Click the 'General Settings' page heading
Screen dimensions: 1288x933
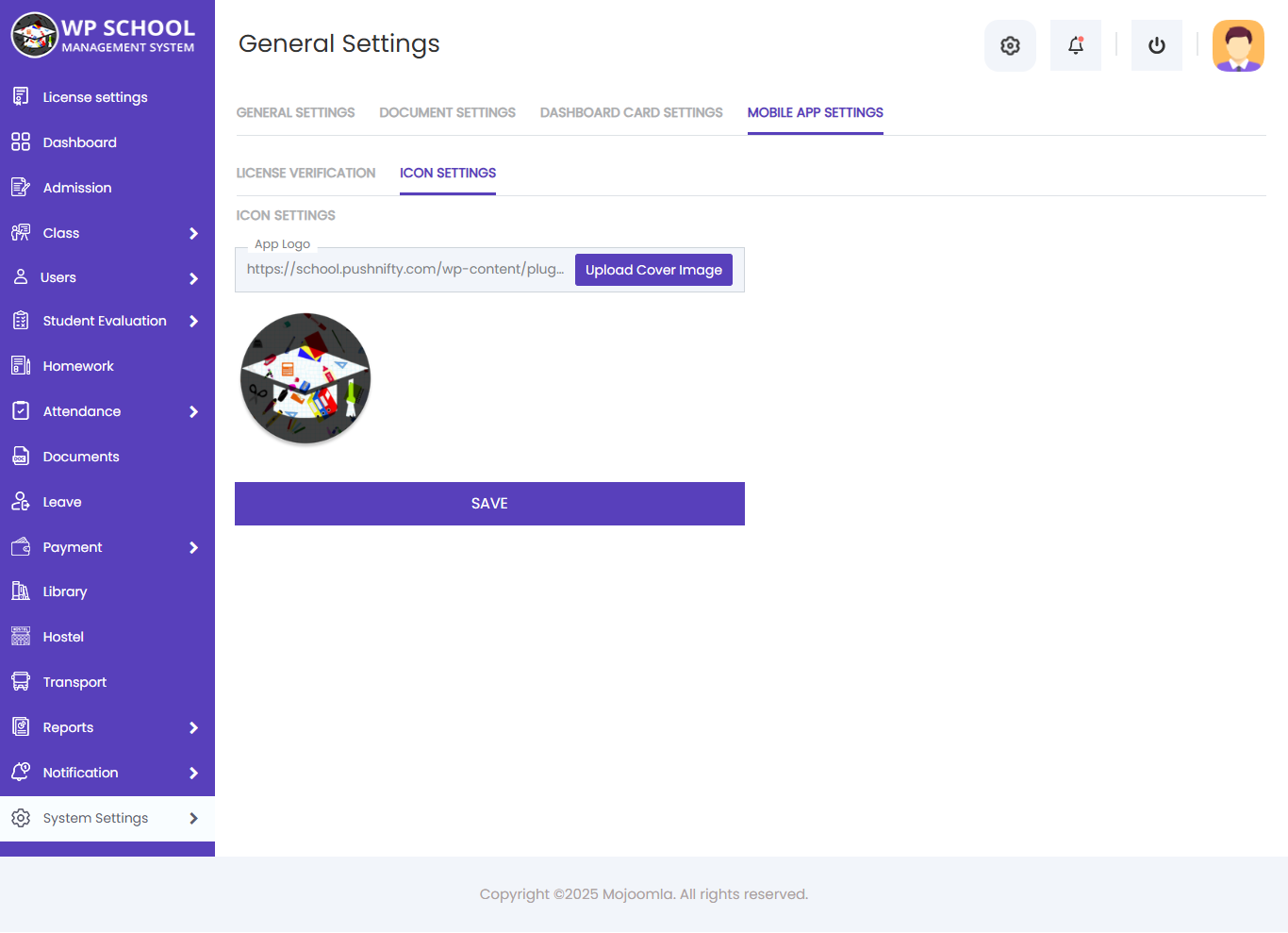[x=339, y=43]
